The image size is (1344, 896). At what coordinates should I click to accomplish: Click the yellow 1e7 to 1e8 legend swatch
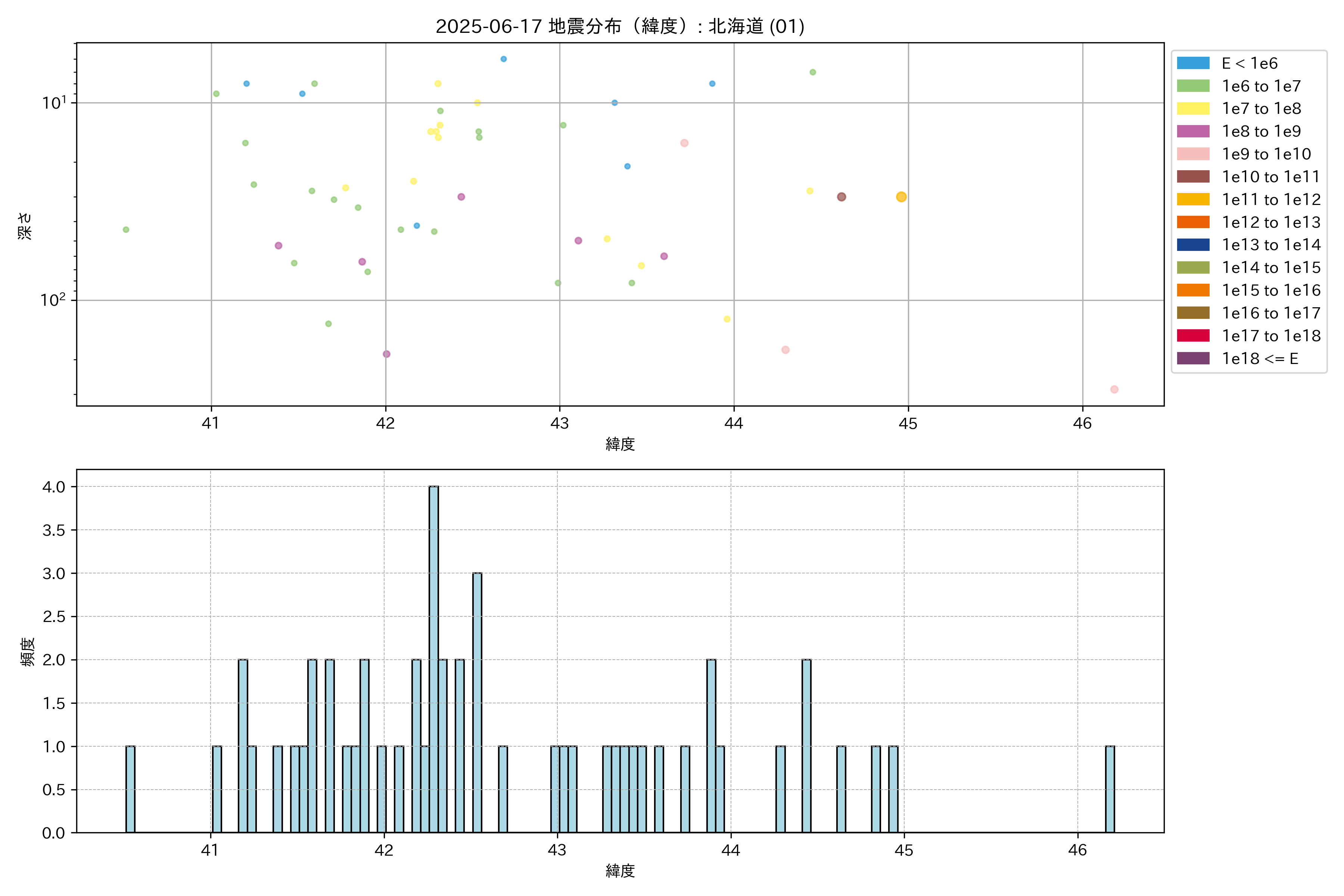pos(1192,109)
